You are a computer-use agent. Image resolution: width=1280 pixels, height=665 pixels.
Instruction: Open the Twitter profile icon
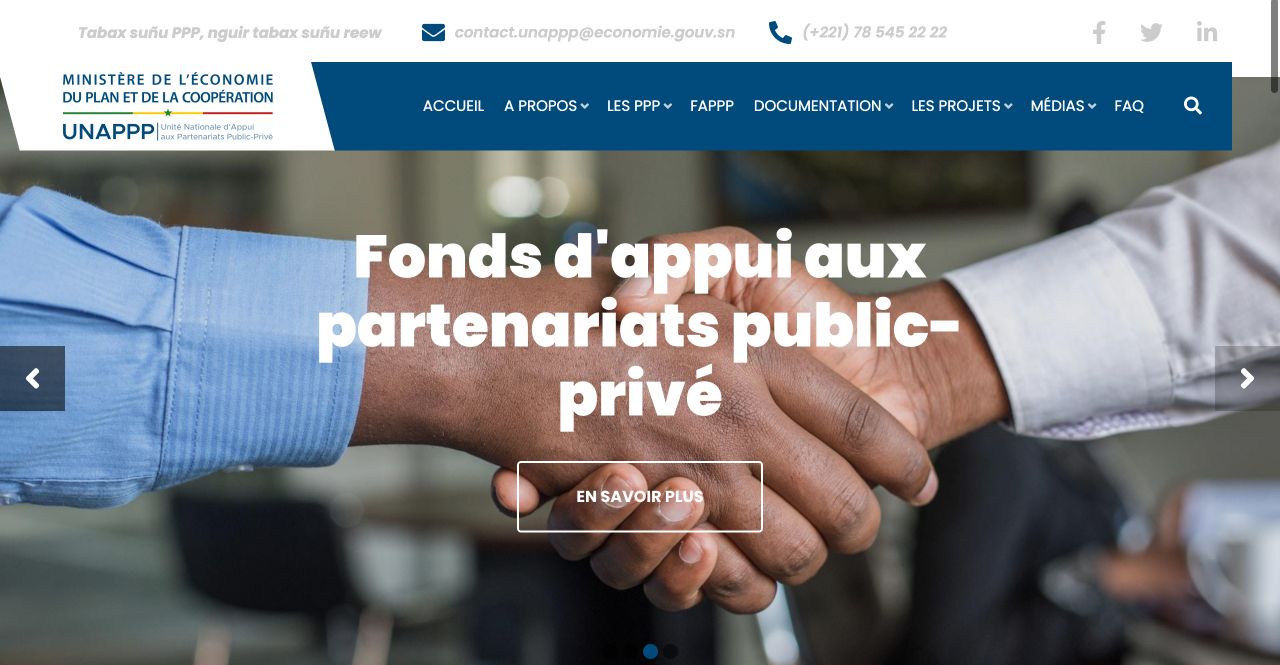click(1151, 33)
